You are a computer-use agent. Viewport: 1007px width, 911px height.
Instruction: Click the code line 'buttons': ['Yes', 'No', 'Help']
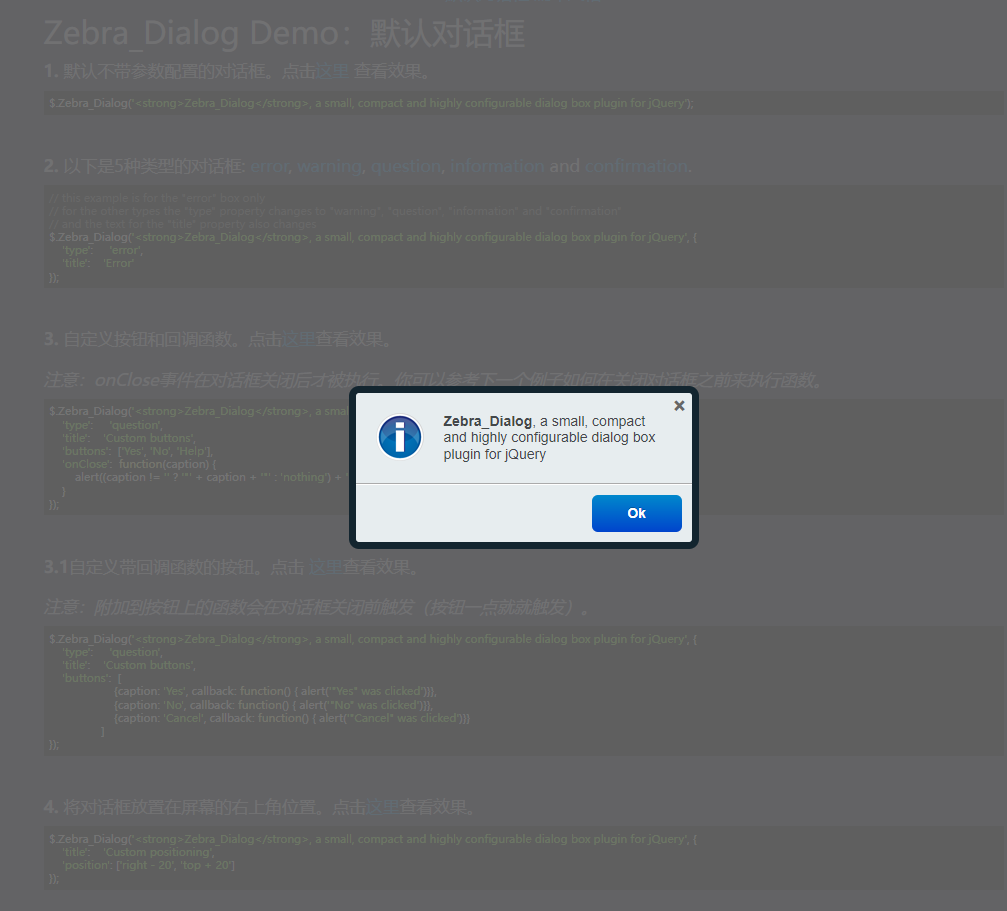tap(137, 451)
